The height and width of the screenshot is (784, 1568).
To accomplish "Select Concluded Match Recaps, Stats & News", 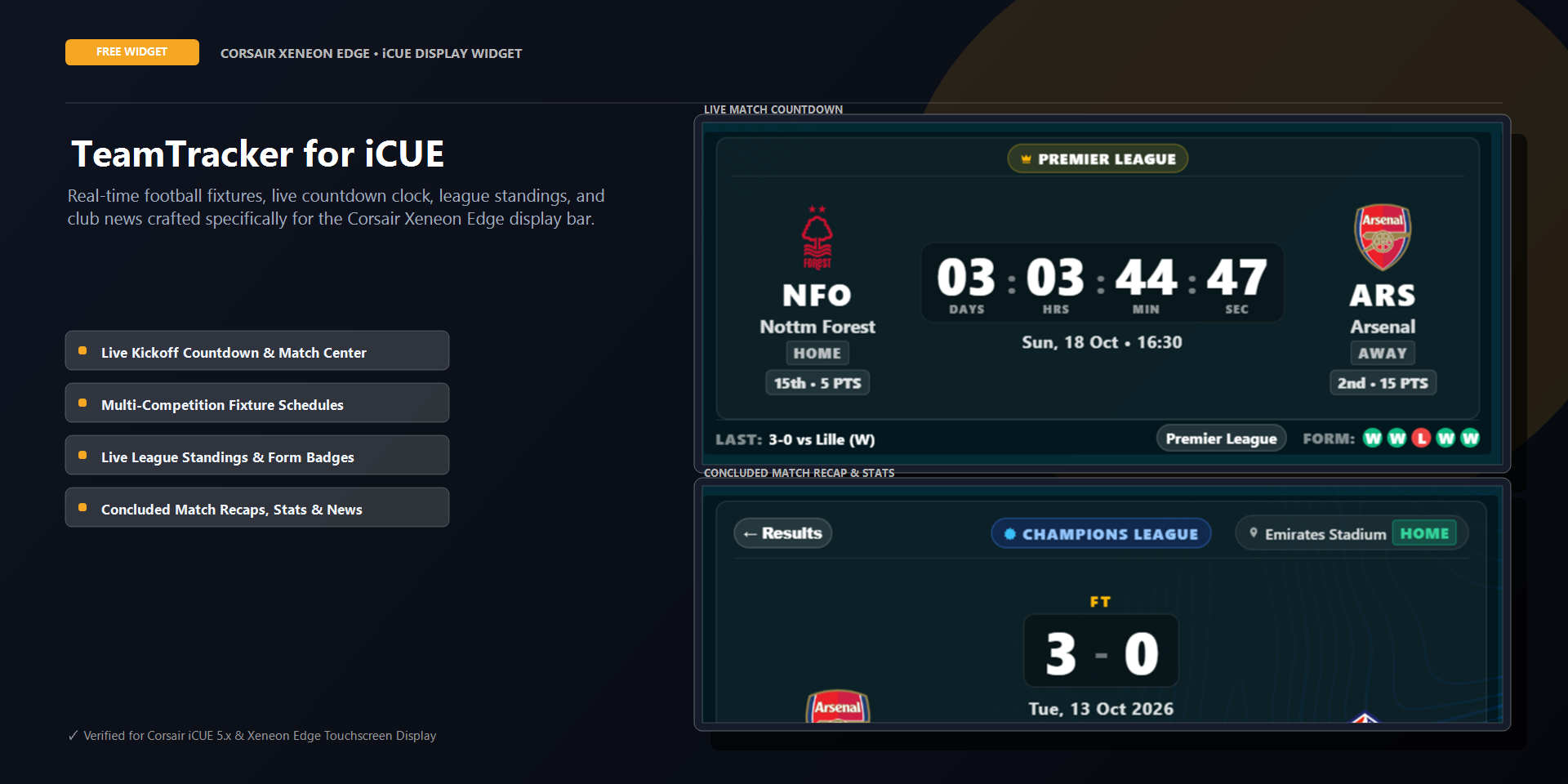I will point(257,508).
